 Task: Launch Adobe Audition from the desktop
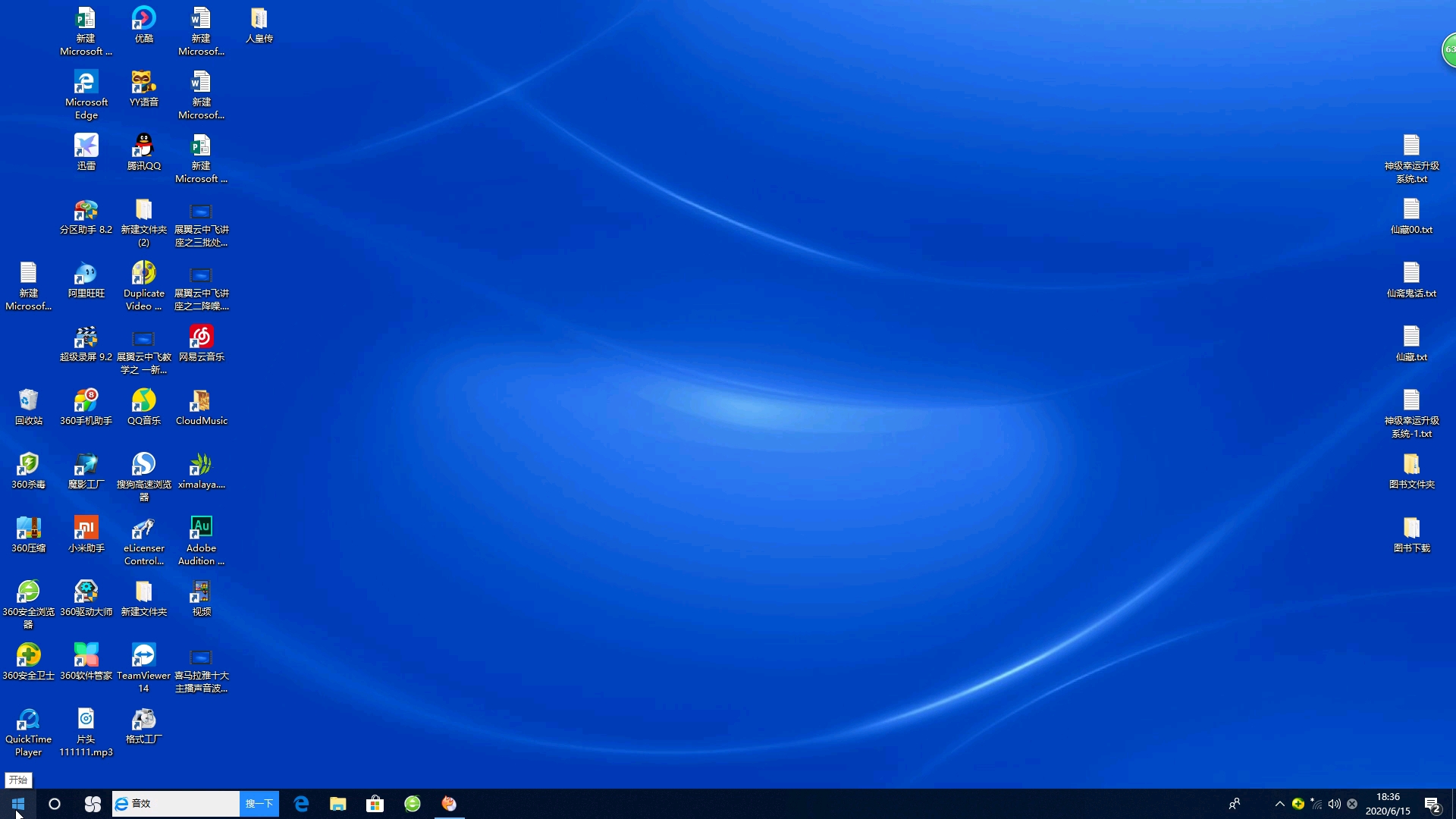pos(201,540)
